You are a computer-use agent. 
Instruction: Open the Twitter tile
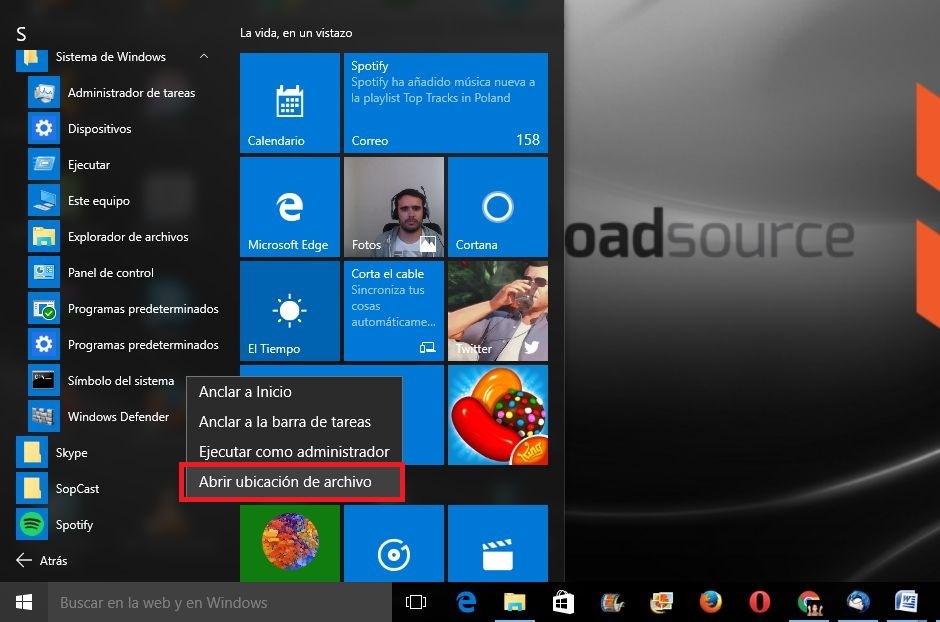498,311
